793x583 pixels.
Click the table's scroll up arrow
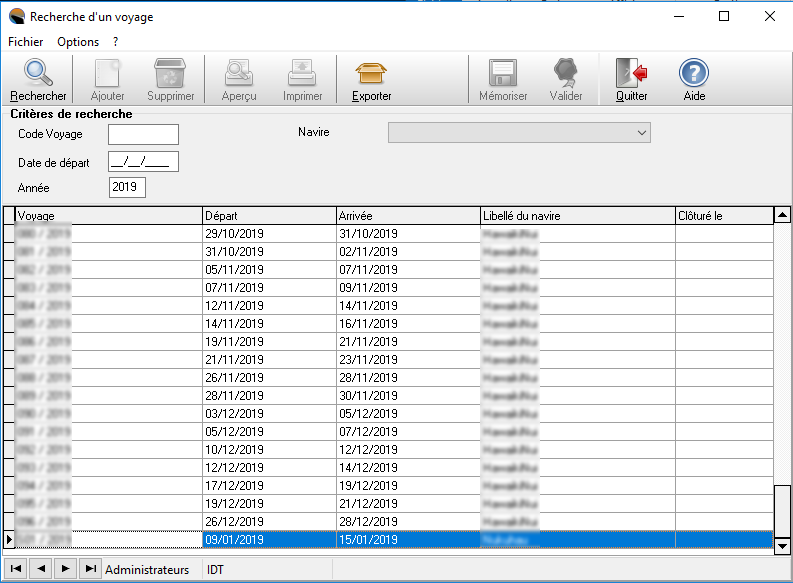[781, 216]
